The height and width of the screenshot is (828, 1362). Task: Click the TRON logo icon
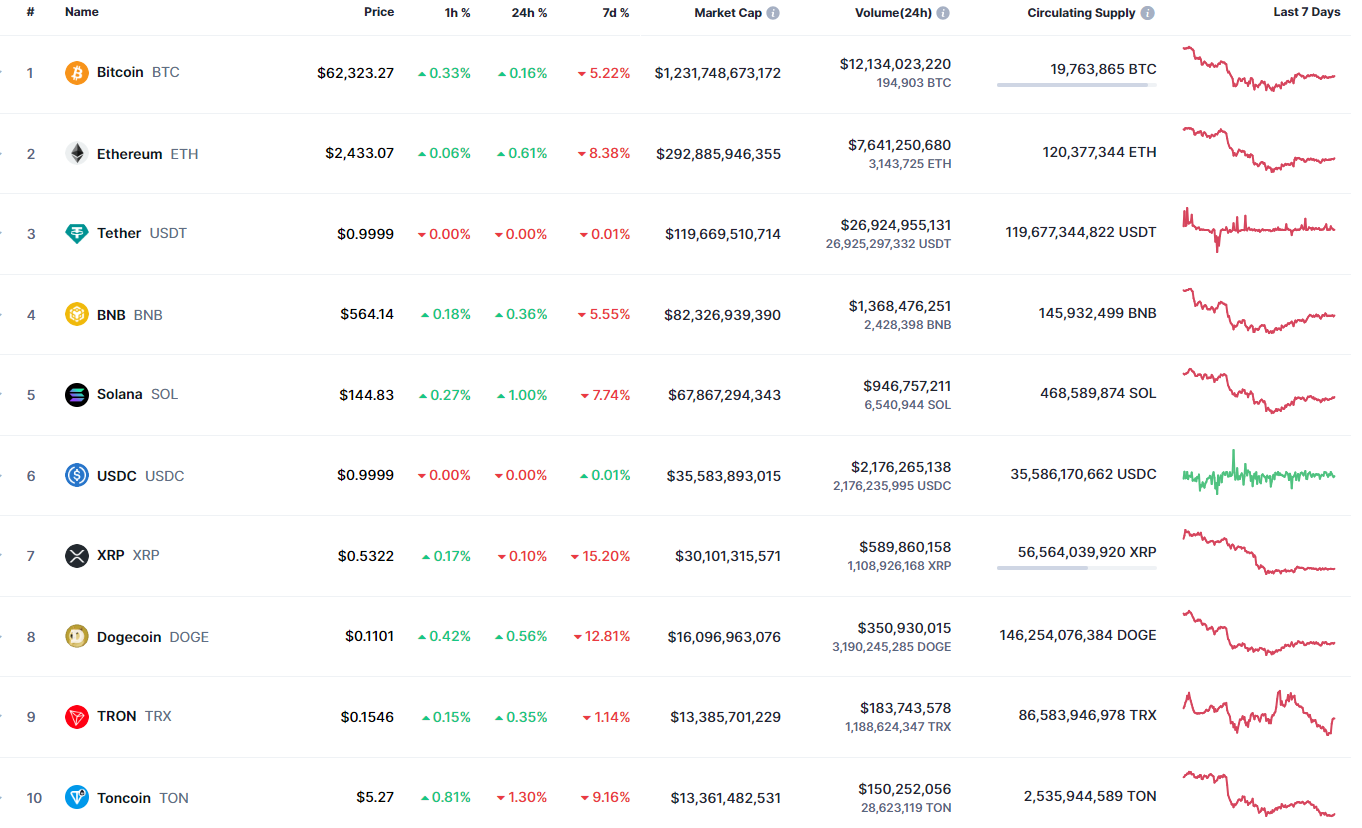pyautogui.click(x=77, y=717)
